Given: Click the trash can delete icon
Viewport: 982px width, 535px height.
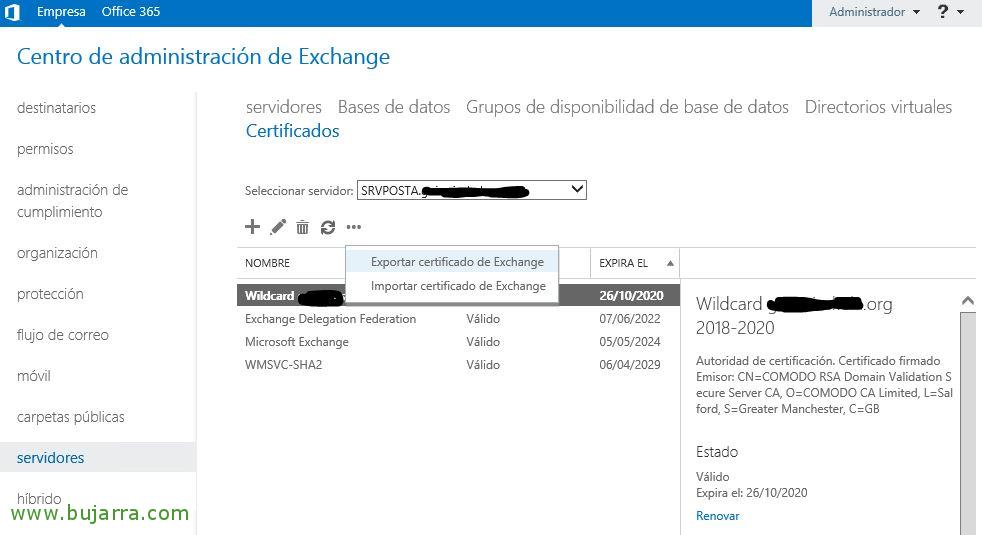Looking at the screenshot, I should (x=302, y=228).
